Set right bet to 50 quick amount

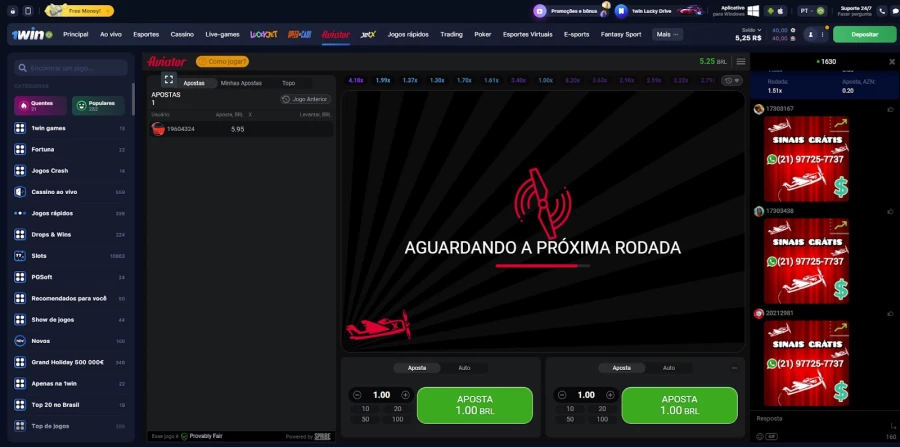570,419
